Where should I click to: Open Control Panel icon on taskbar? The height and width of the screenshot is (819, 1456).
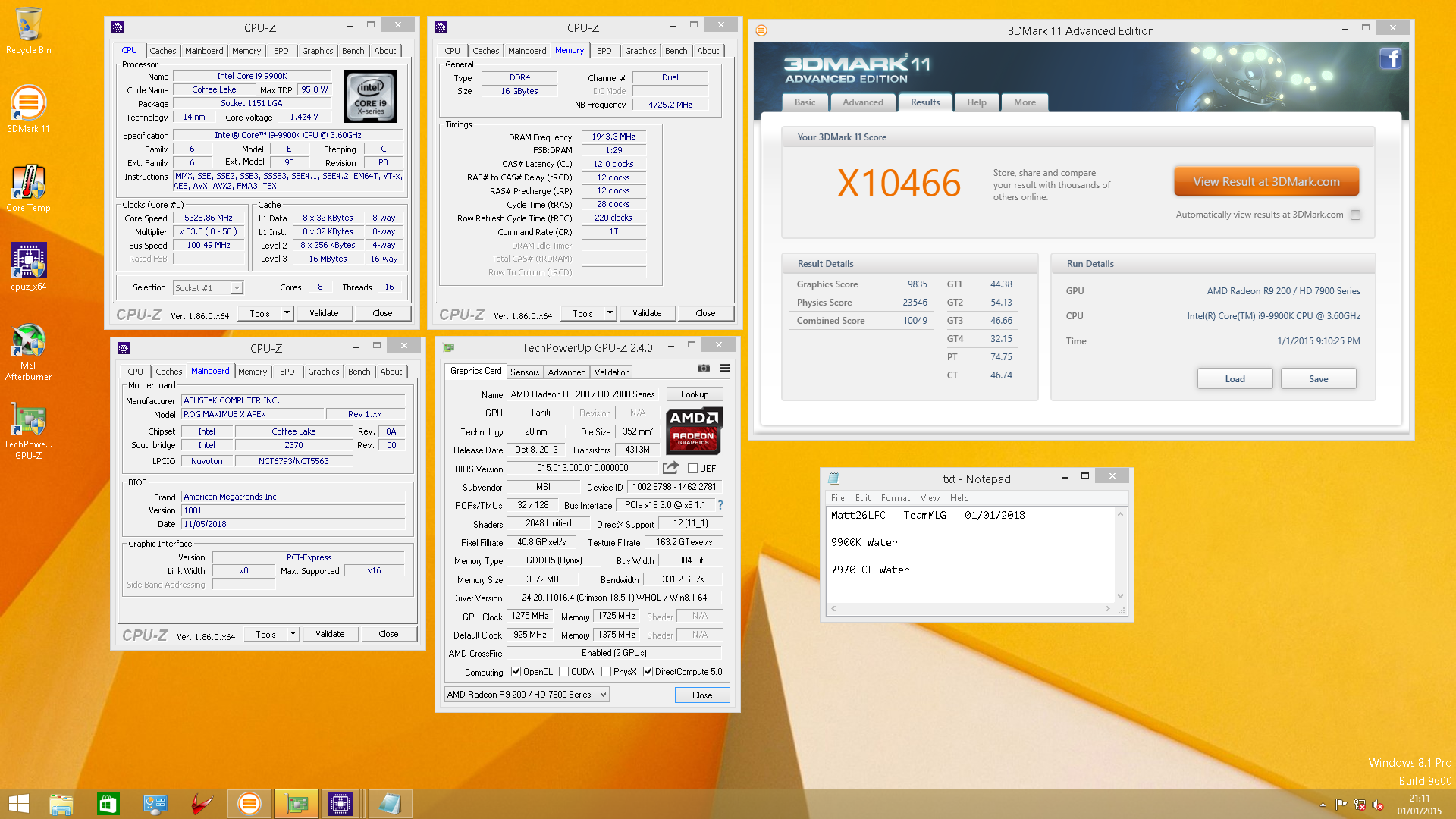point(155,804)
